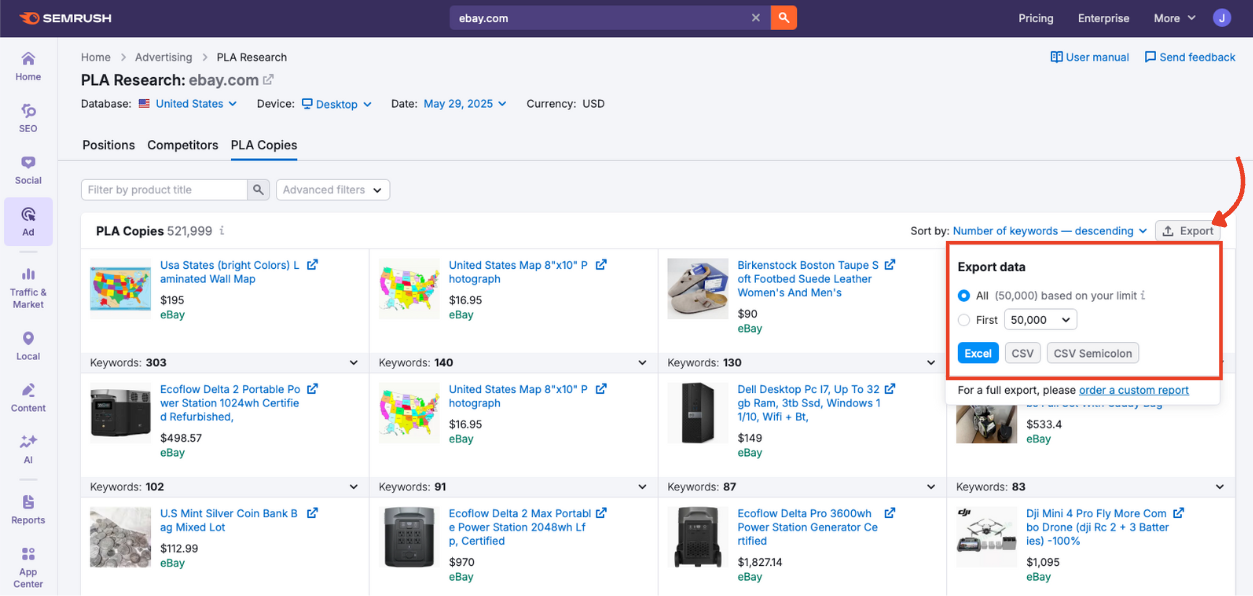Viewport: 1253px width, 596px height.
Task: Open the 50,000 row count dropdown
Action: tap(1040, 320)
